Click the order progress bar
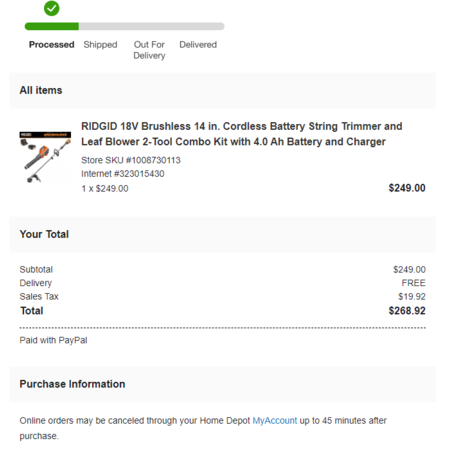The height and width of the screenshot is (450, 450). [124, 26]
